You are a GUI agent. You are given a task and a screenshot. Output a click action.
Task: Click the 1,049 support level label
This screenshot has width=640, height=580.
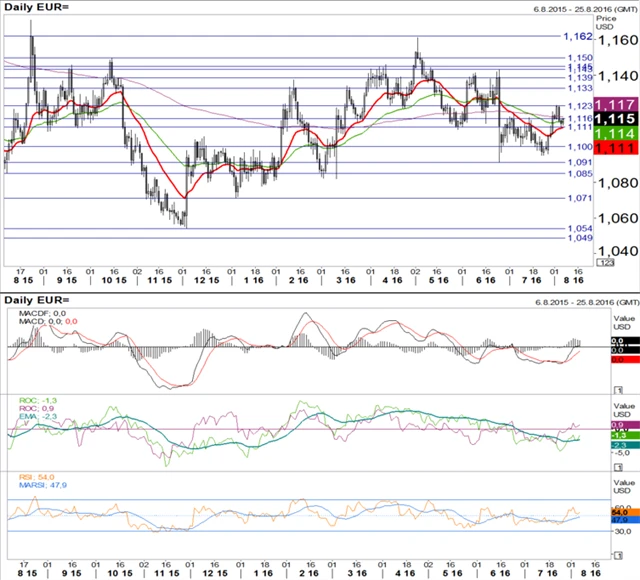[578, 238]
